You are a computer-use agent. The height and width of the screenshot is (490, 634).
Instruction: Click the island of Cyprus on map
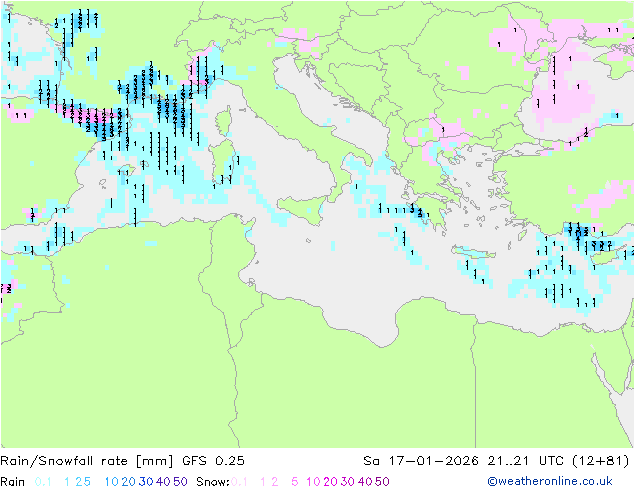[x=607, y=256]
